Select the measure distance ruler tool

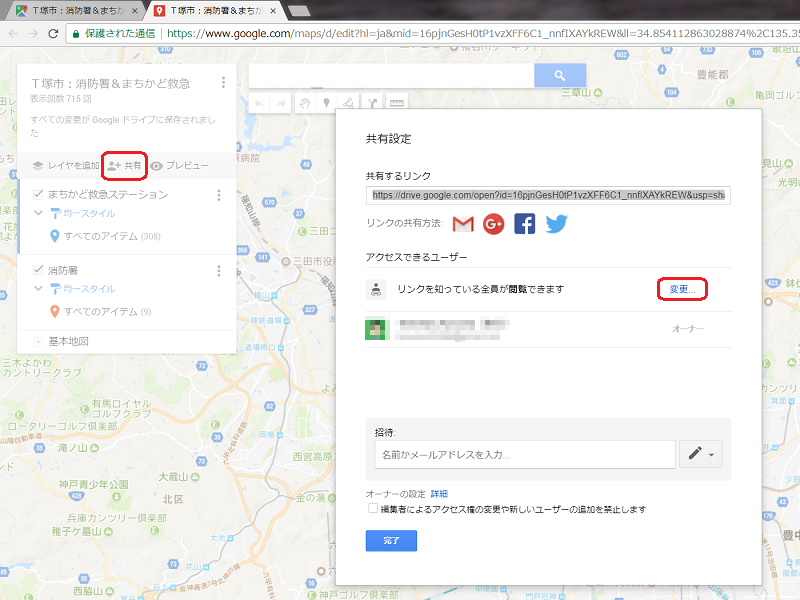pos(396,104)
